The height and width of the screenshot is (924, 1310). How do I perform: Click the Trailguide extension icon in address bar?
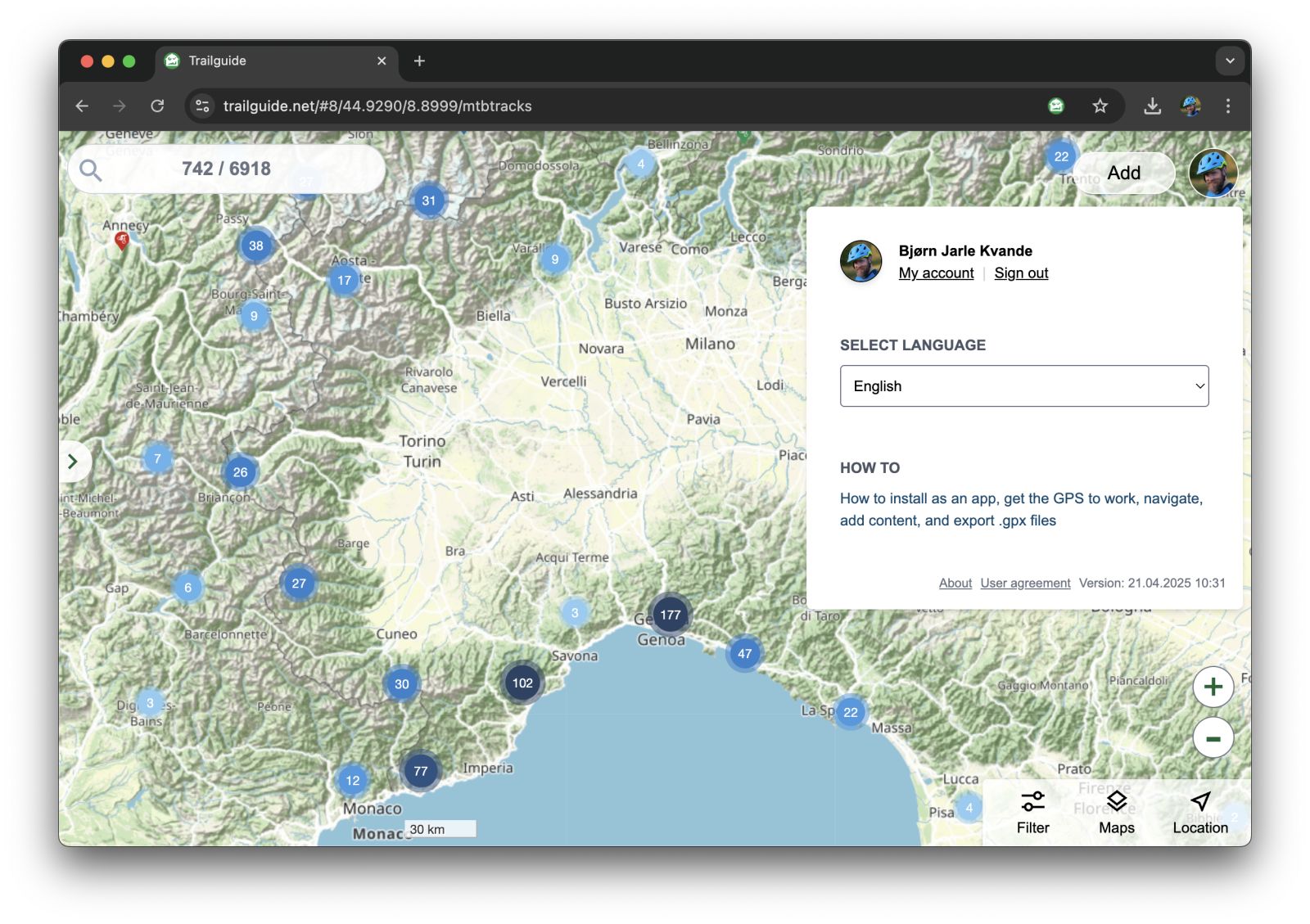(x=1056, y=106)
